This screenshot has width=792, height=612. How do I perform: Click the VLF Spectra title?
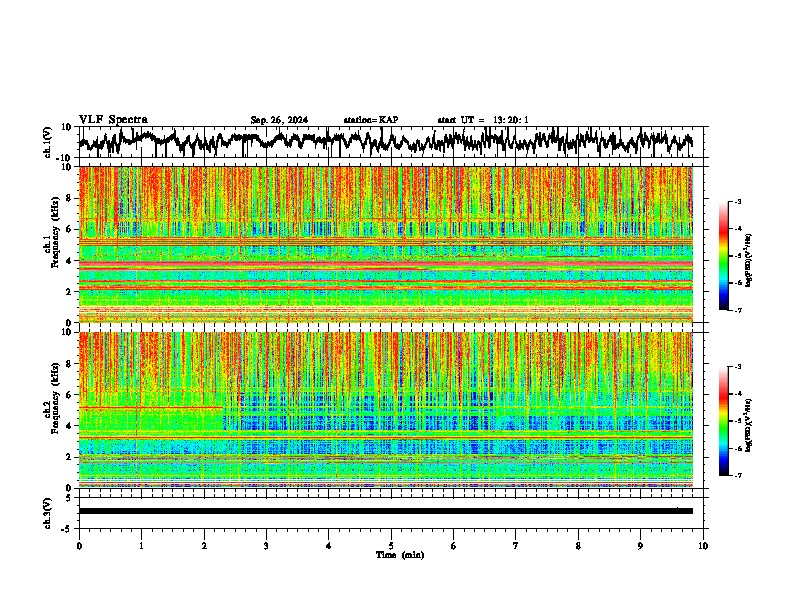click(113, 120)
